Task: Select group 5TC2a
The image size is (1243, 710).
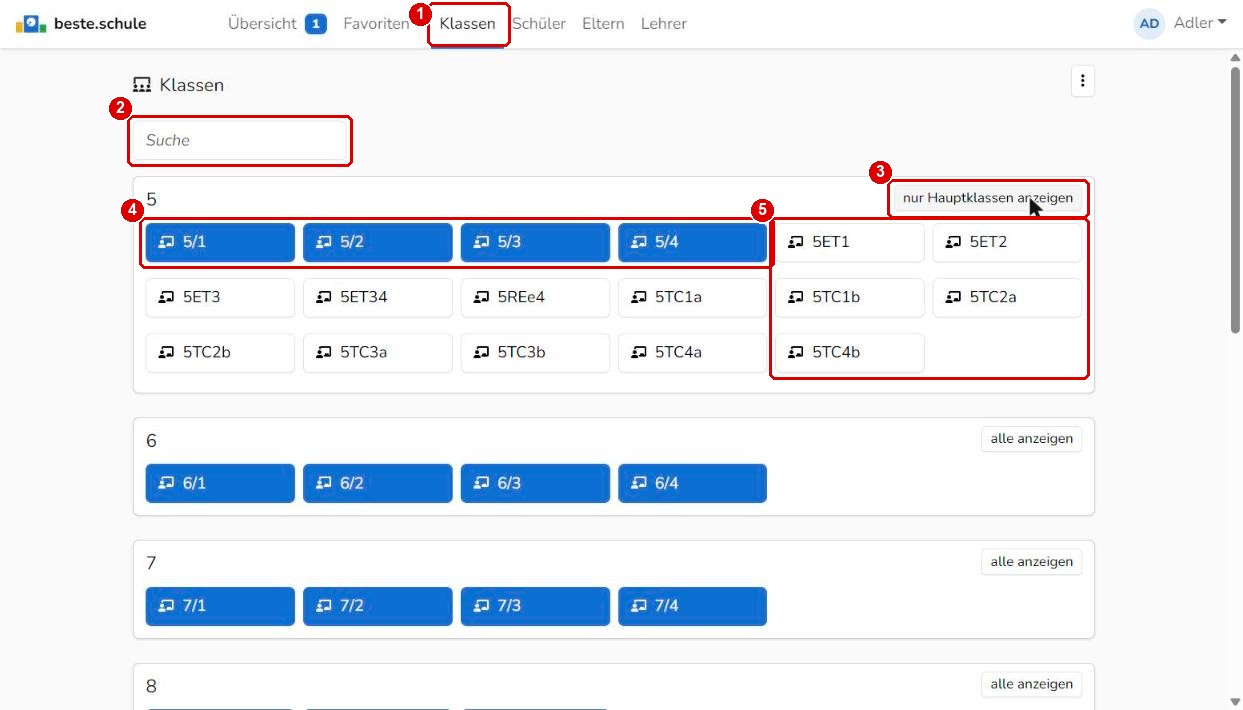Action: tap(1007, 298)
